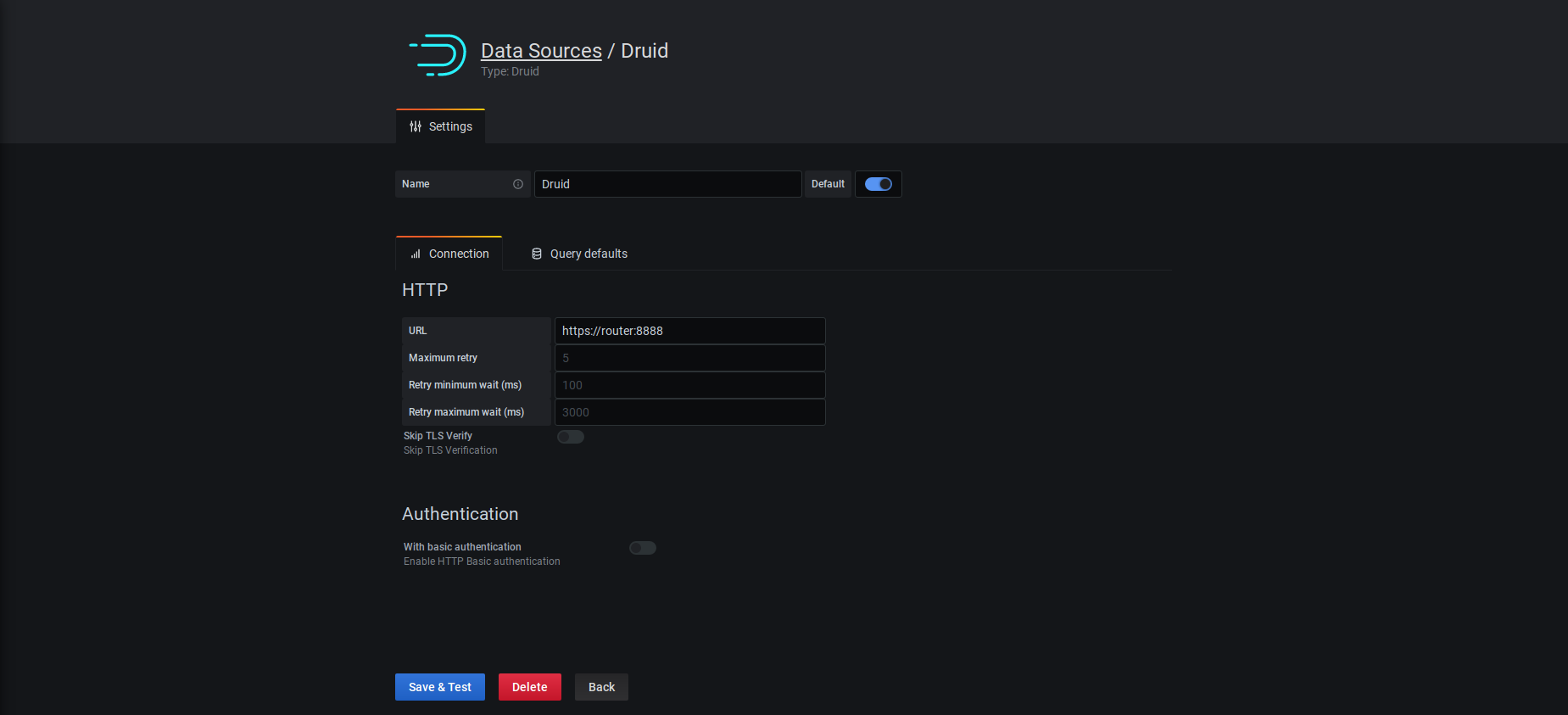Enable the Skip TLS Verify switch
This screenshot has width=1568, height=715.
coord(571,437)
